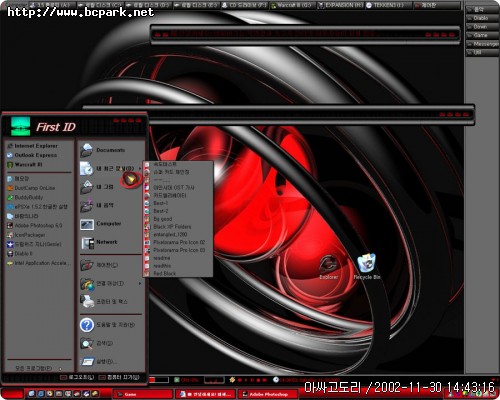This screenshot has width=500, height=400.
Task: Open Intel Application Accelerator entry
Action: coord(39,263)
